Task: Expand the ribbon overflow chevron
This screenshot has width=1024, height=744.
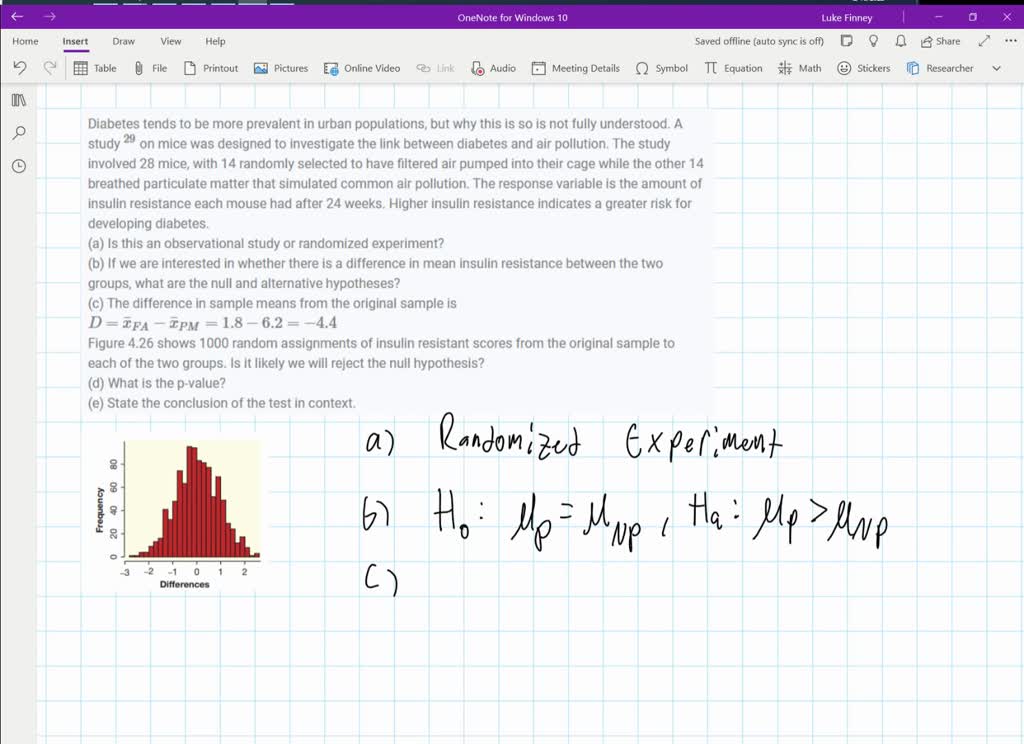Action: click(996, 68)
